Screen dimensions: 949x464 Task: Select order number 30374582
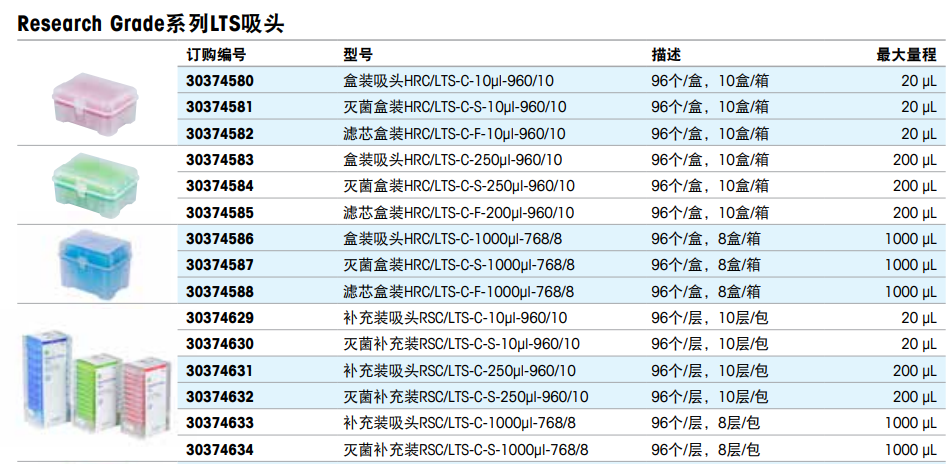click(x=220, y=134)
